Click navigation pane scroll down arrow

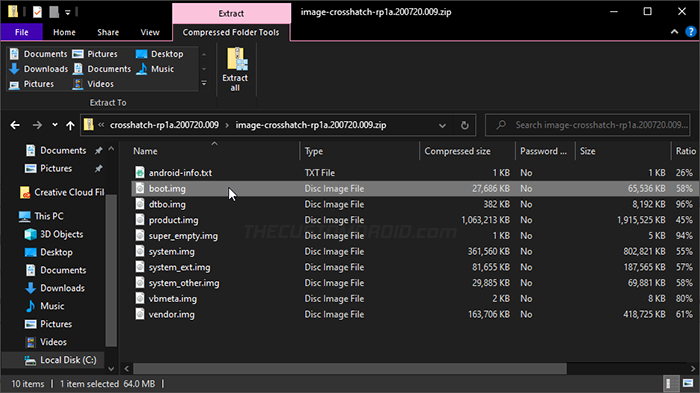pos(111,369)
